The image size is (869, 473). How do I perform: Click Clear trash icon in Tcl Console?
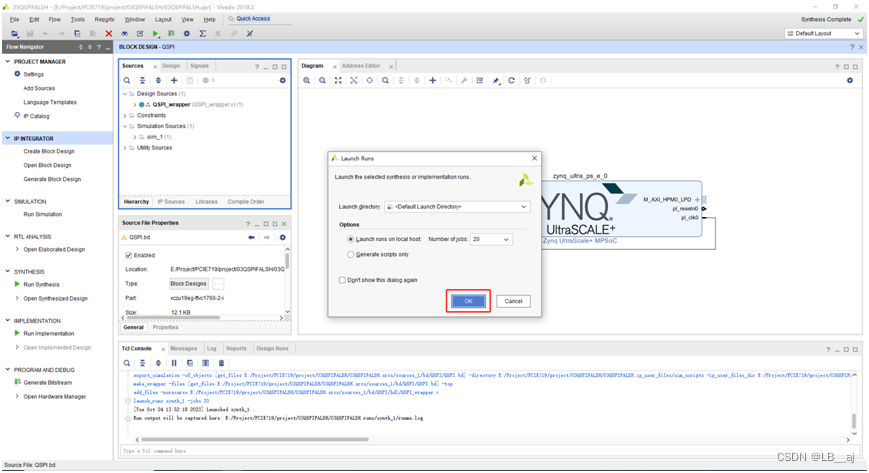pos(221,363)
